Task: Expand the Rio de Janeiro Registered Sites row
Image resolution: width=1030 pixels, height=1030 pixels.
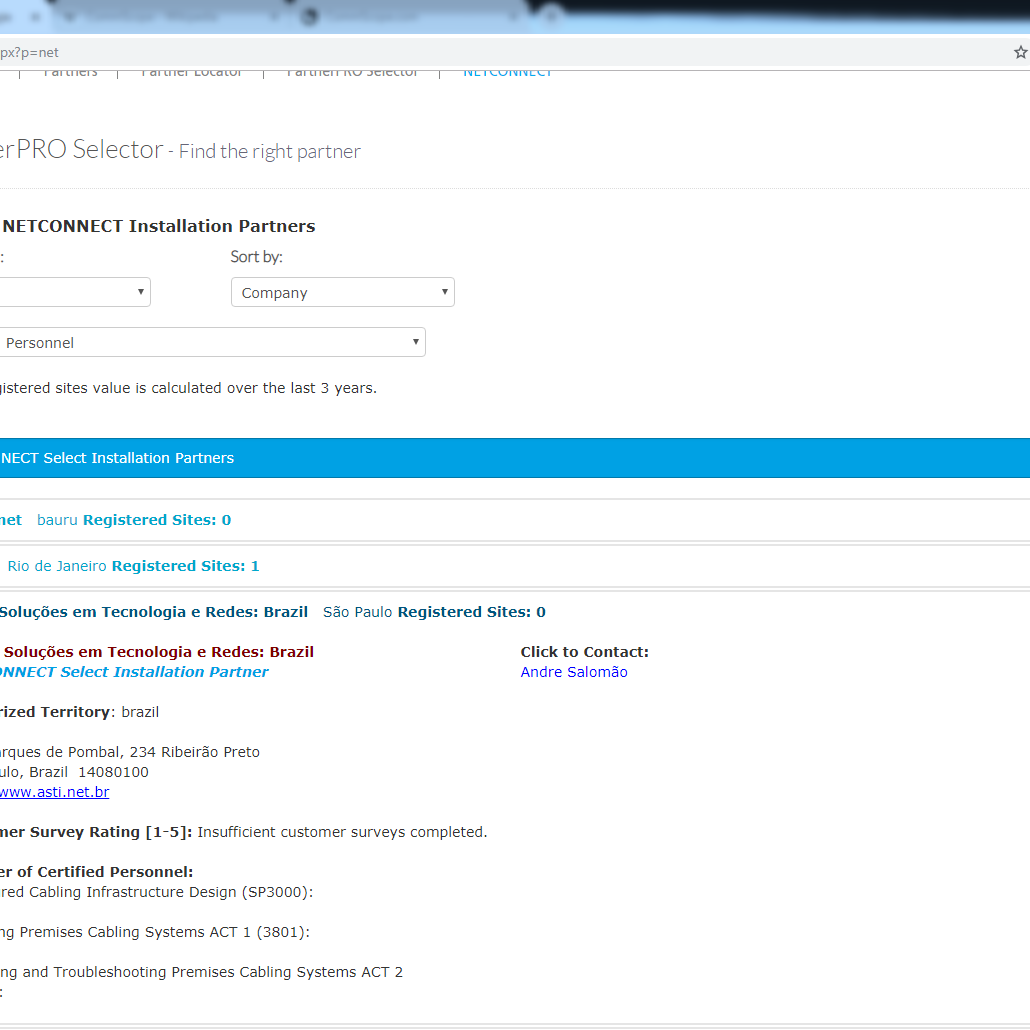Action: pos(515,566)
